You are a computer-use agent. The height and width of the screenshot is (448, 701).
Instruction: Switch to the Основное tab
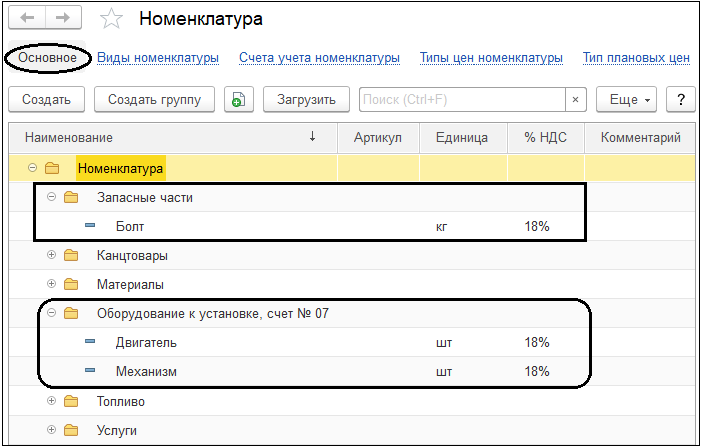pos(47,58)
